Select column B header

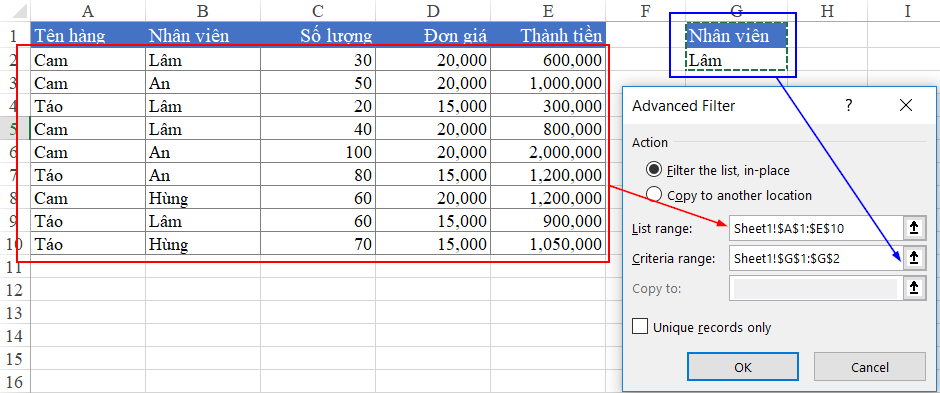pyautogui.click(x=203, y=11)
